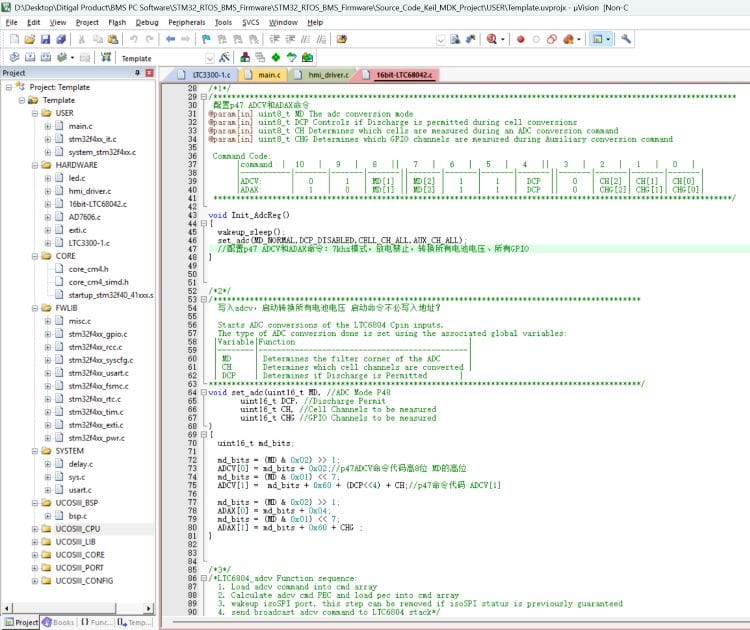Paste using the clipboard toolbar icon

click(113, 39)
